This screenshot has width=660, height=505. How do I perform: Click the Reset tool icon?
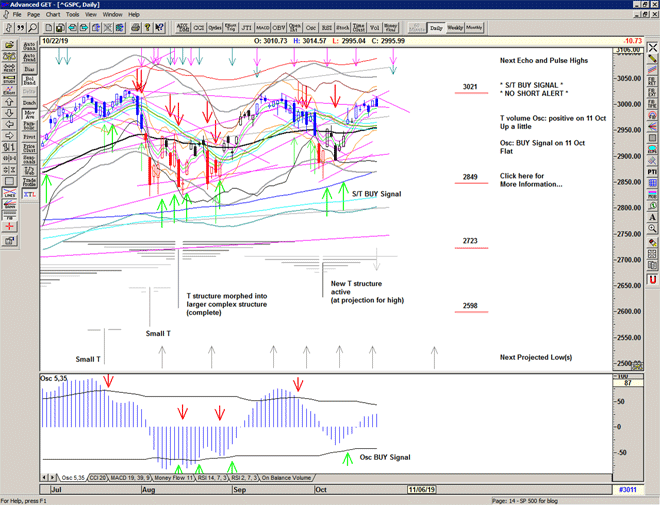9,68
